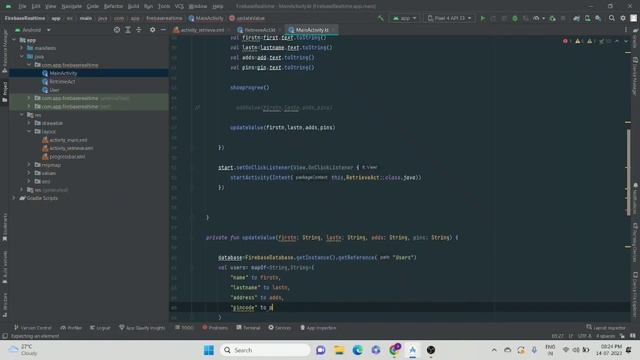Toggle the Project side tab
Viewport: 640px width, 360px height.
(x=5, y=91)
